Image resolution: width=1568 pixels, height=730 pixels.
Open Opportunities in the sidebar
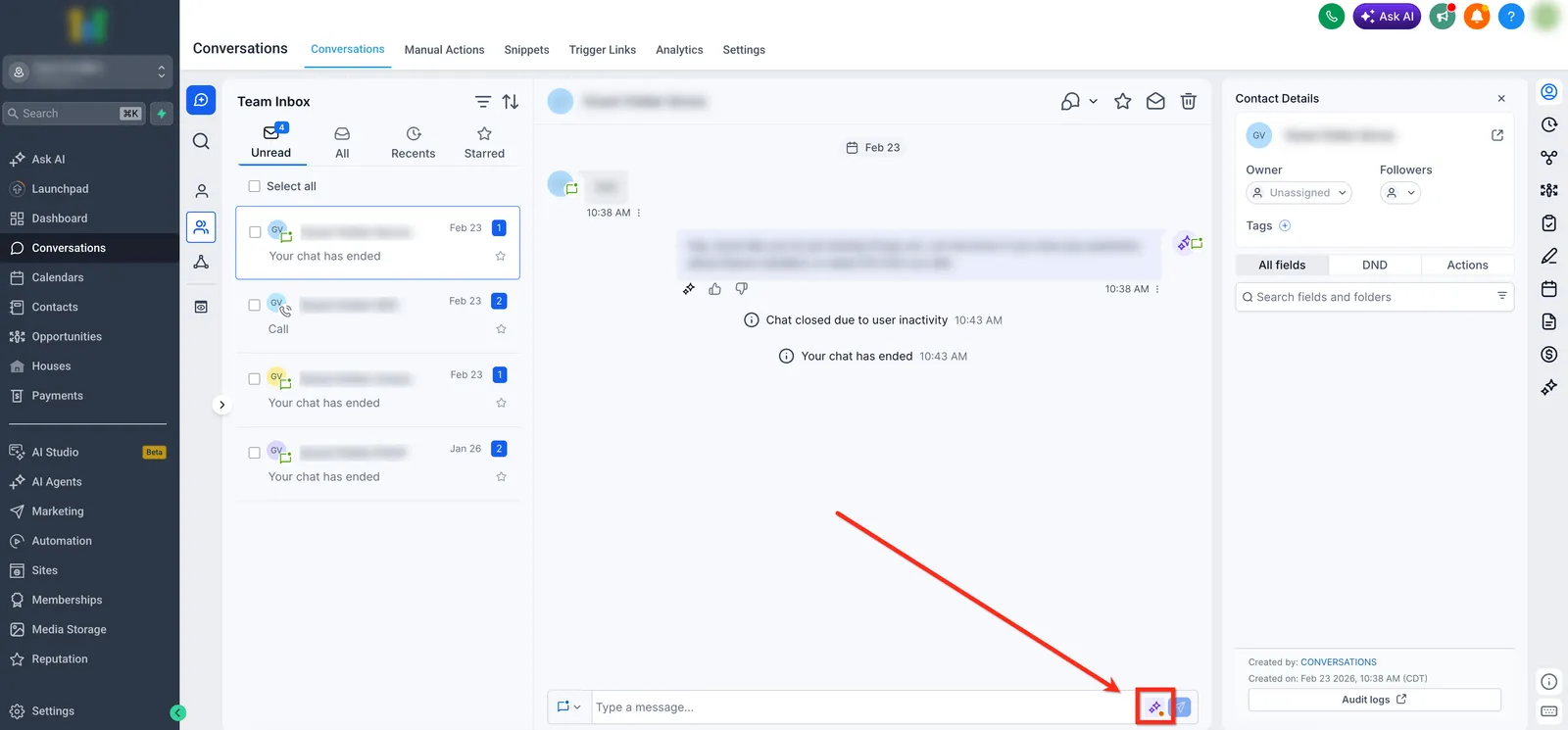(x=67, y=336)
